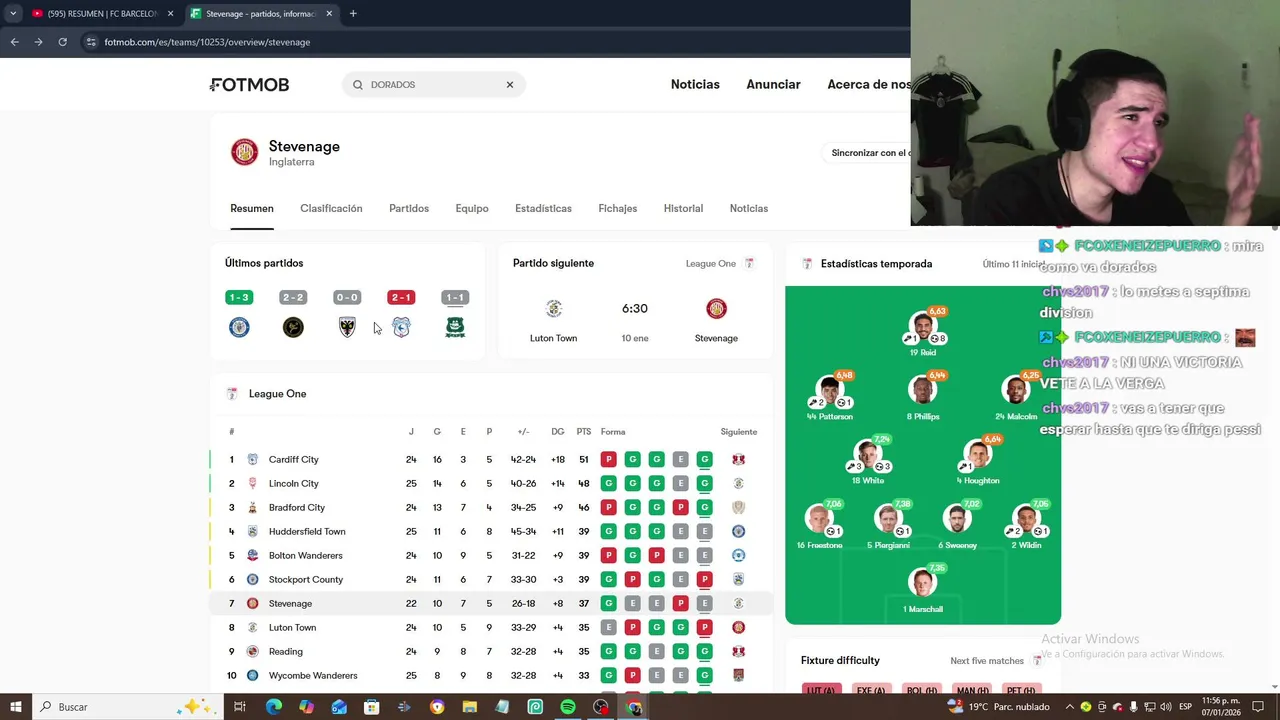
Task: Click the Sincronizar con el calendario button
Action: click(x=868, y=153)
